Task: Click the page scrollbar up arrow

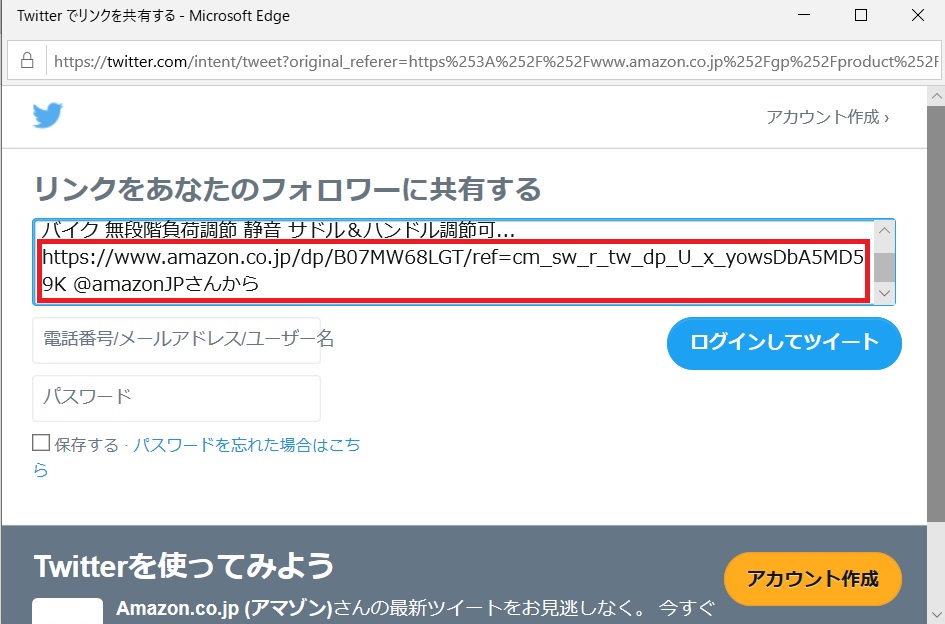Action: 936,96
